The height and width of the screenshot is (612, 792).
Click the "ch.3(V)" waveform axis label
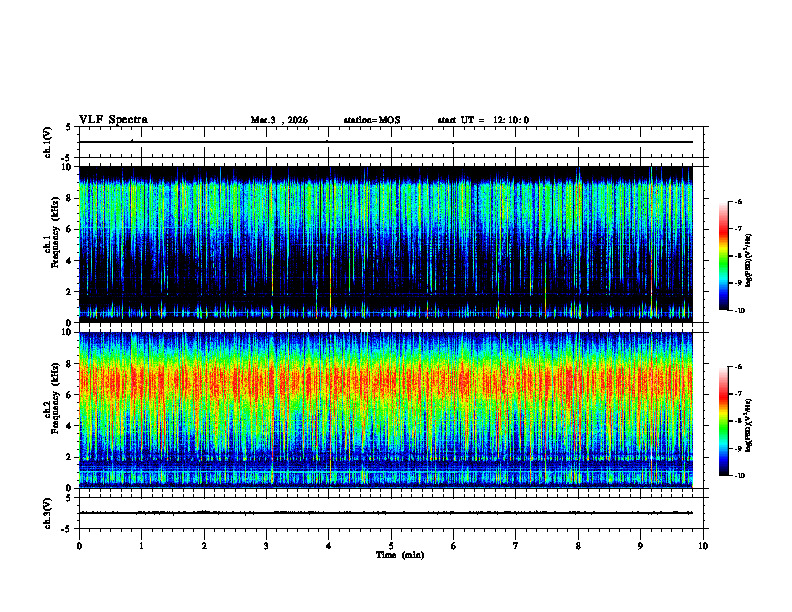click(48, 513)
